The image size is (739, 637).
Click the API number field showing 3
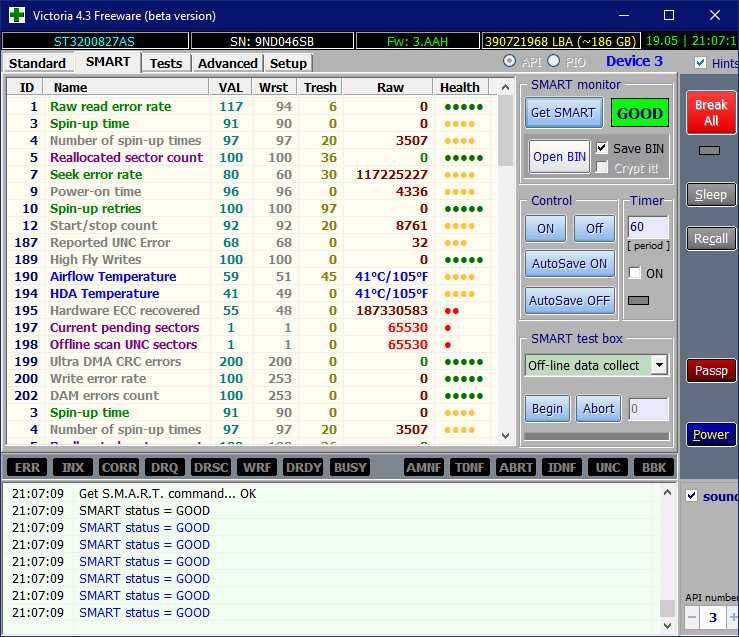pos(713,617)
